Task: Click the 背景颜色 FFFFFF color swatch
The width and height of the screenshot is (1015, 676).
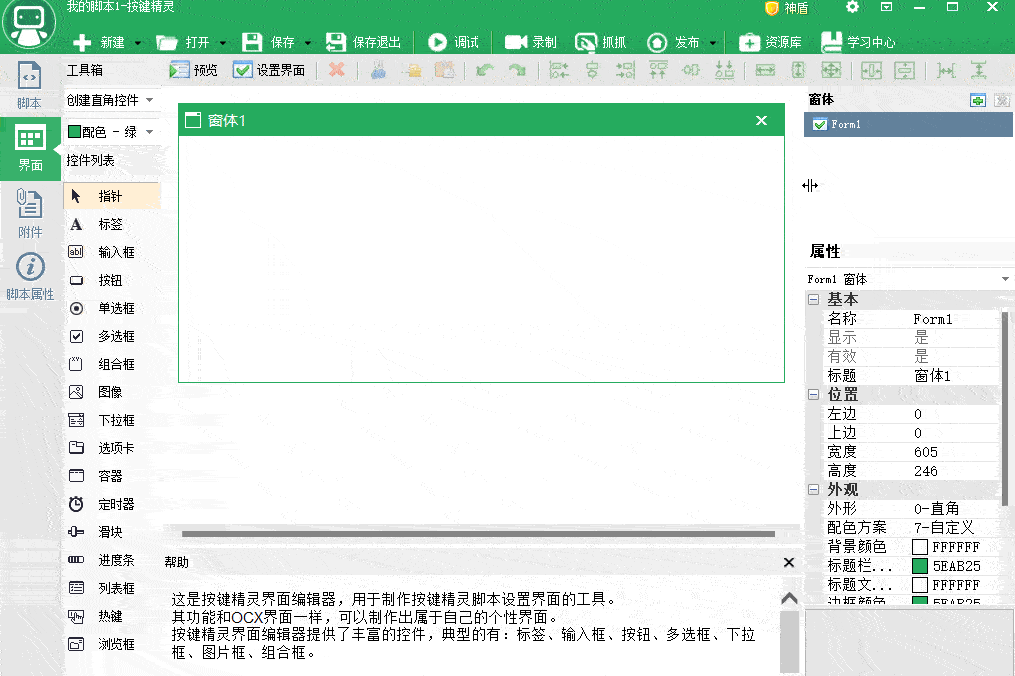Action: coord(920,547)
